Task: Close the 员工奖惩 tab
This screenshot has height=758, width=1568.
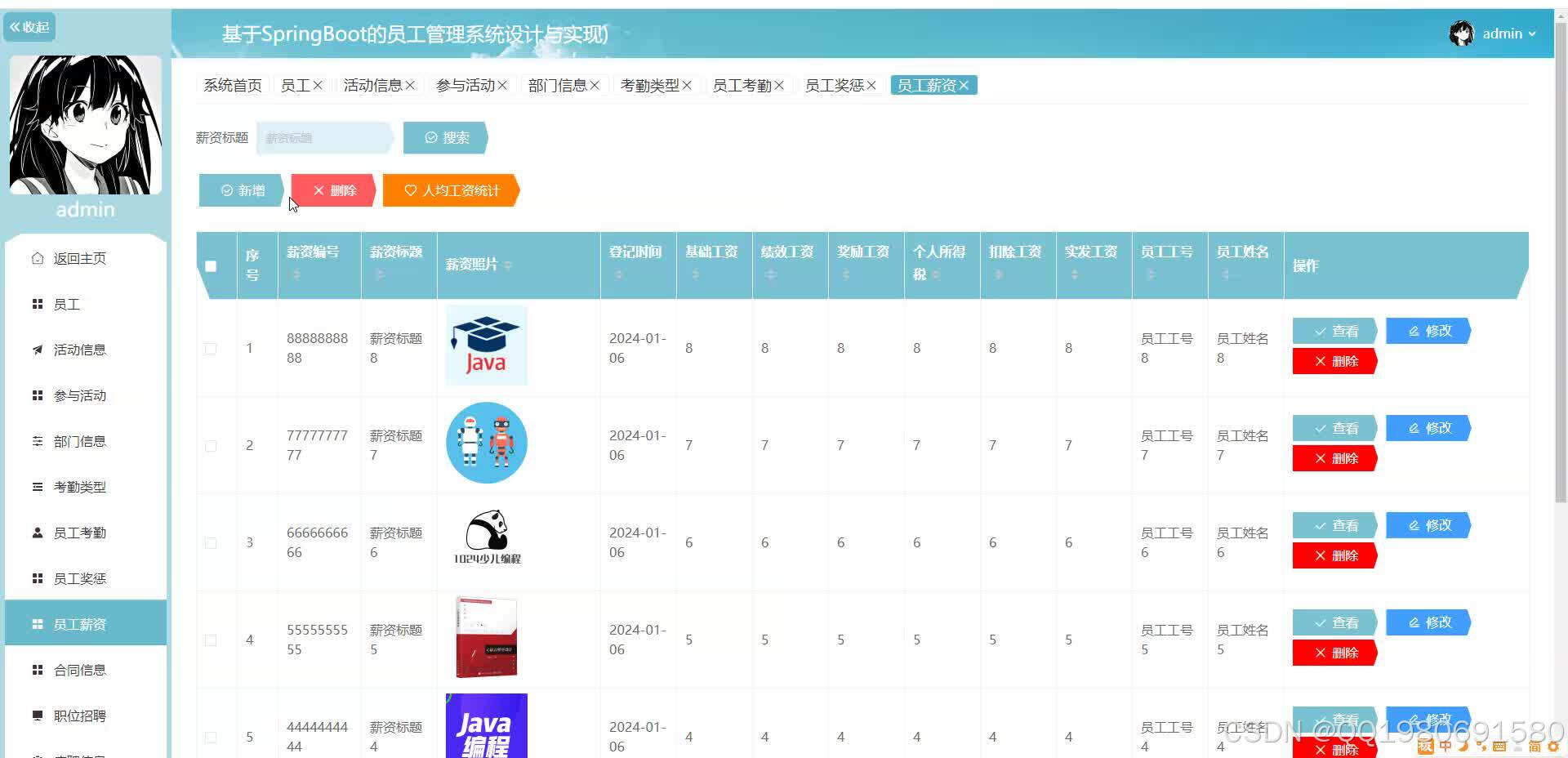Action: (x=871, y=84)
